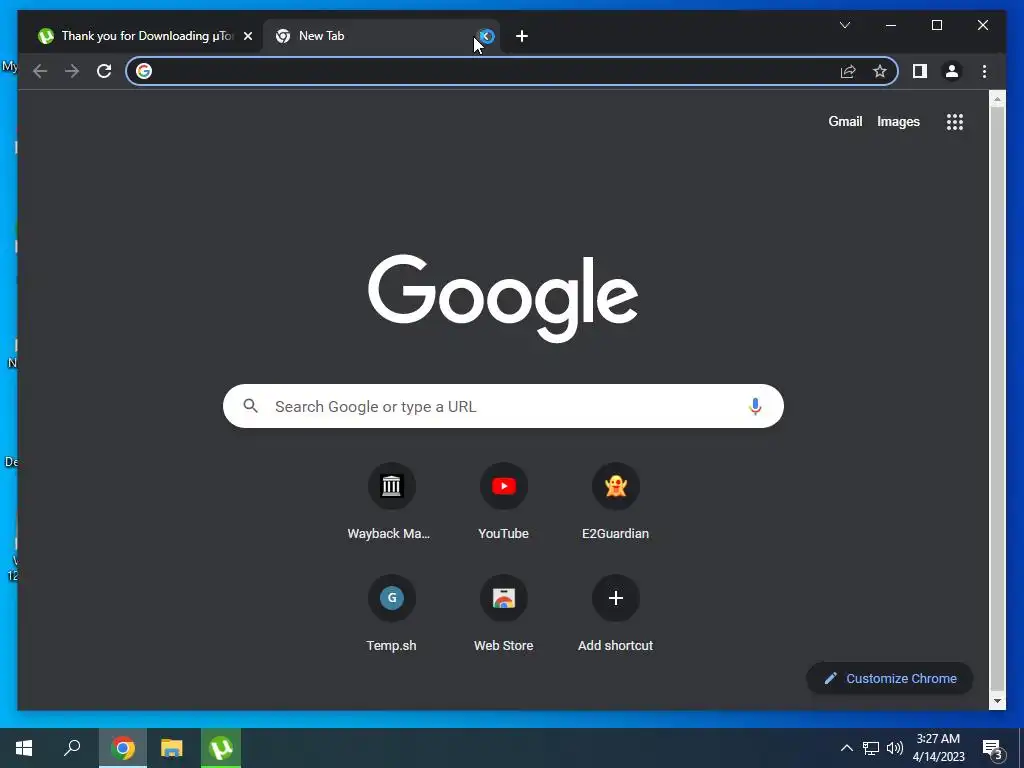Open the Web Store shortcut
This screenshot has height=768, width=1024.
[504, 613]
